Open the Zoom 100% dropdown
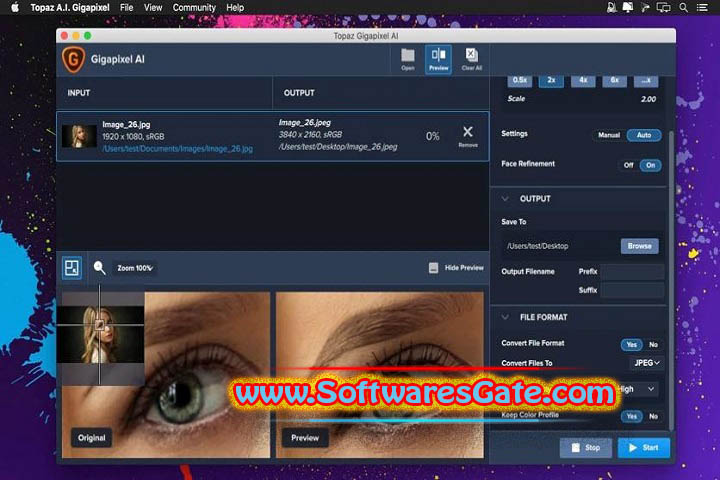Screen dimensions: 720x480 click(x=135, y=268)
